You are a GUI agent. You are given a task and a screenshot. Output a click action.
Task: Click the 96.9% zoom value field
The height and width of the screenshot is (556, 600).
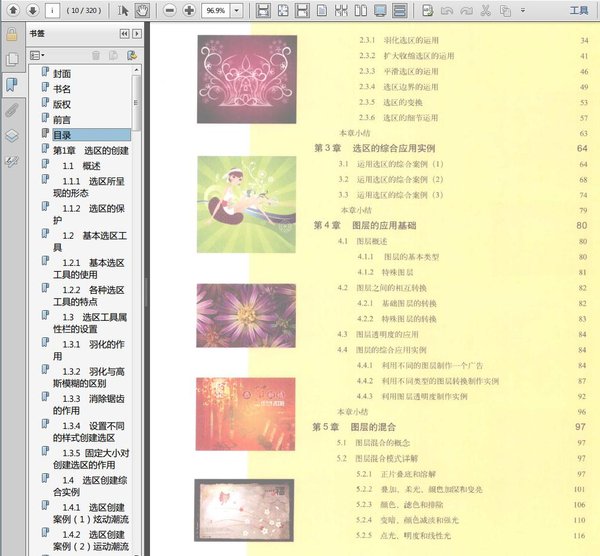[x=216, y=10]
